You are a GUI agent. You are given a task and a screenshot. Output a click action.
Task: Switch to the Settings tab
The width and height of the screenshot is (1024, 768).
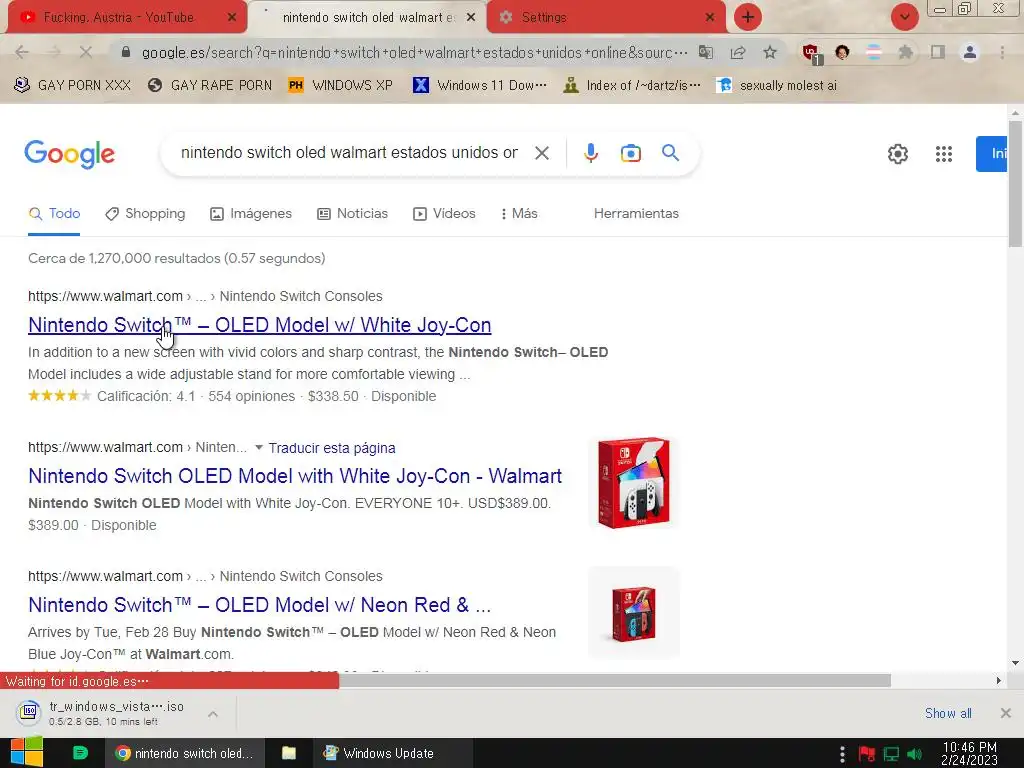coord(543,18)
